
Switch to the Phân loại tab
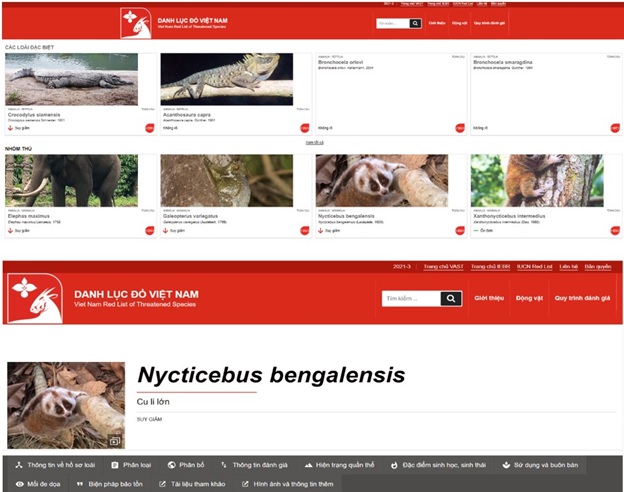(x=130, y=465)
